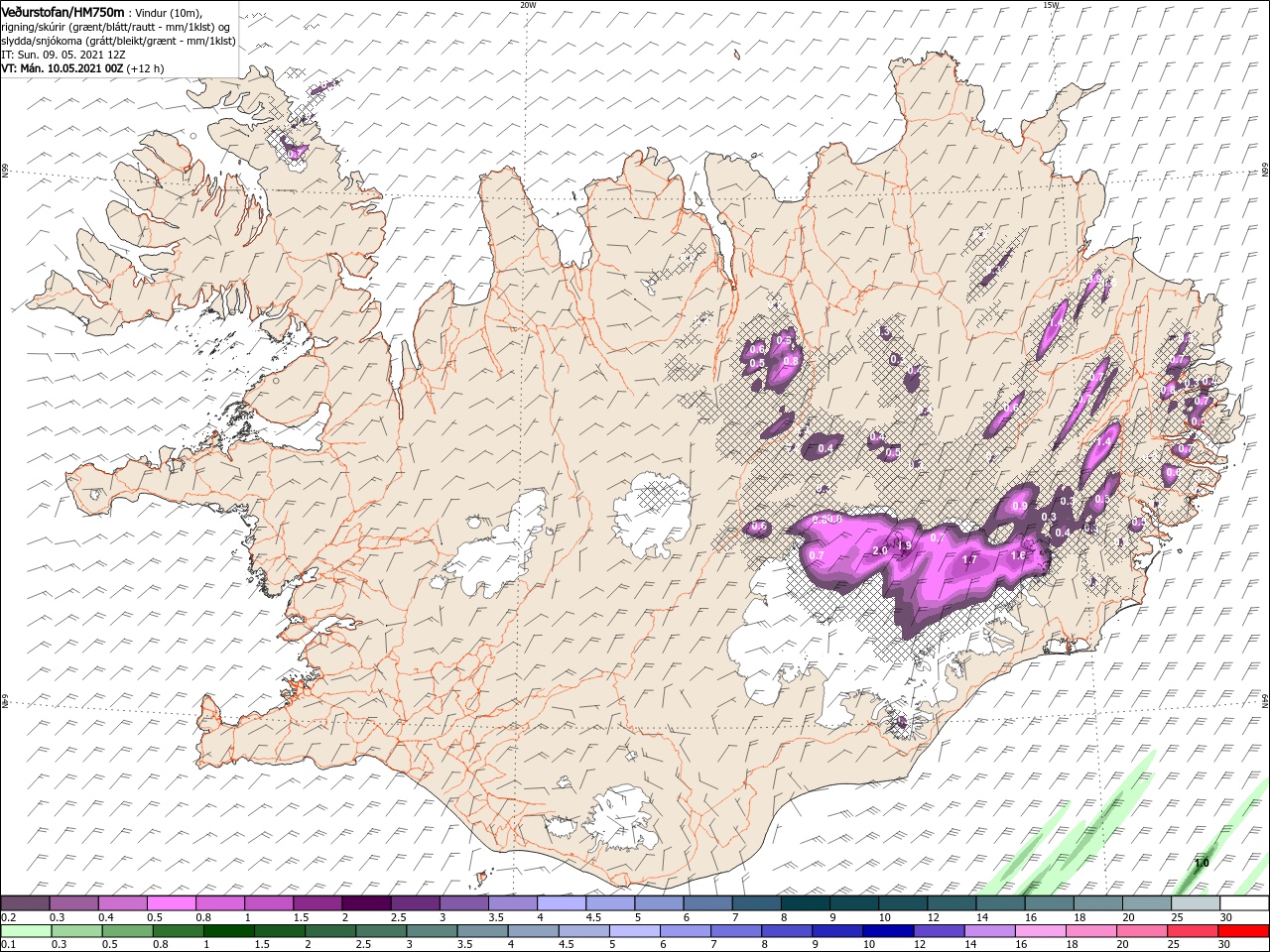
Task: Click the '(+12 h)' forecast offset text
Action: point(145,68)
